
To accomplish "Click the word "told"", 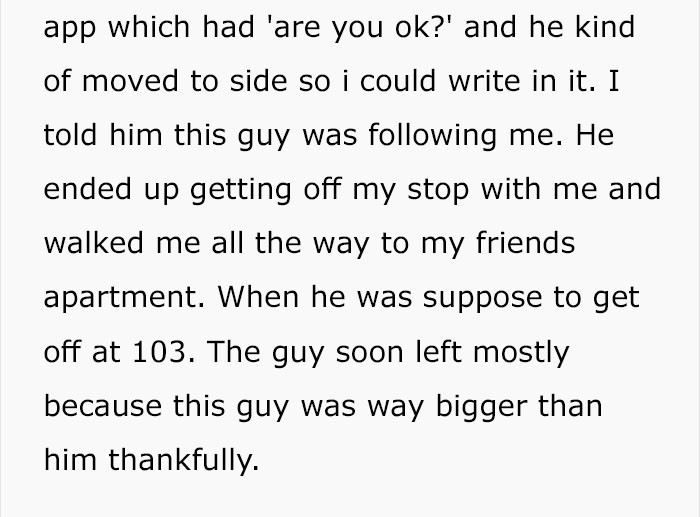I will pos(69,136).
